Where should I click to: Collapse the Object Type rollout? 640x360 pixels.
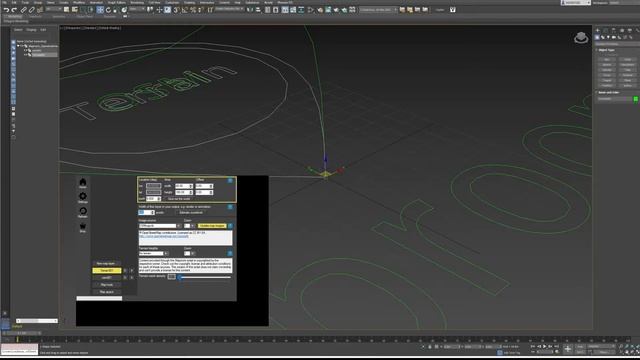[x=607, y=50]
